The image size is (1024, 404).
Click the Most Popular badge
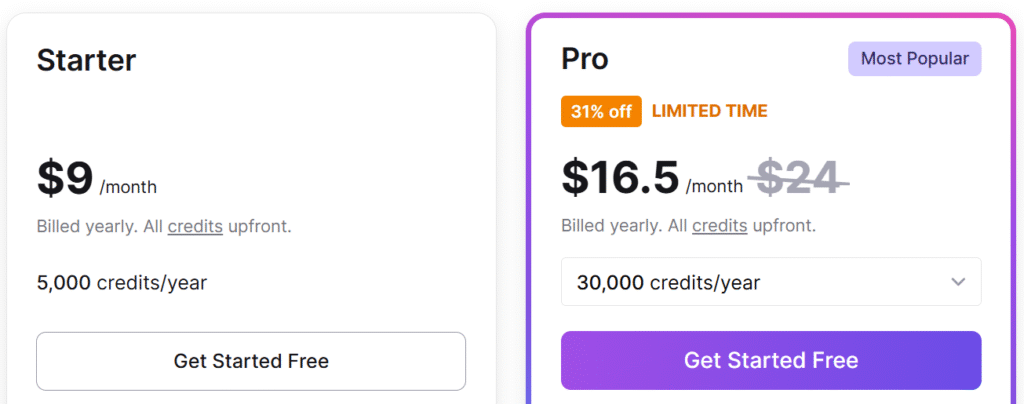click(x=914, y=59)
